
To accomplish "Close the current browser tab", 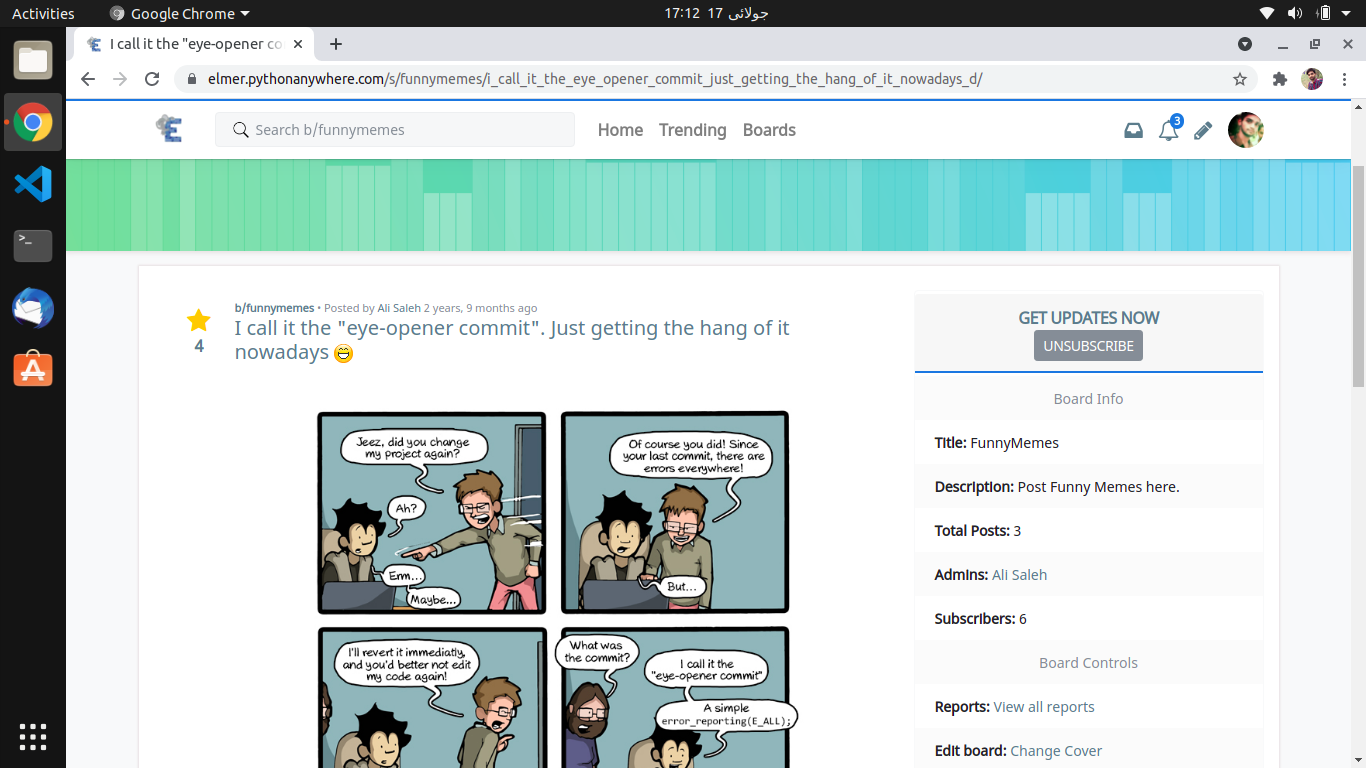I will (x=297, y=44).
